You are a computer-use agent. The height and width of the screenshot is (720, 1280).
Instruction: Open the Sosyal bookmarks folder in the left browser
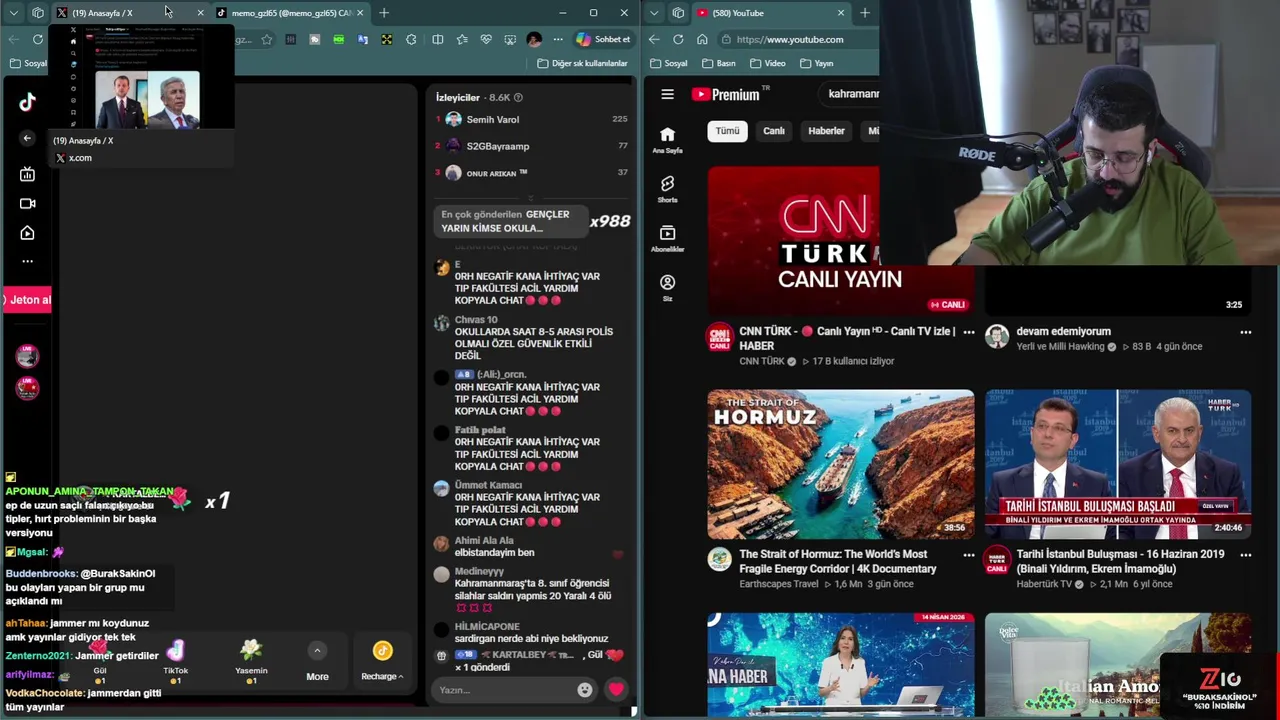(x=29, y=63)
